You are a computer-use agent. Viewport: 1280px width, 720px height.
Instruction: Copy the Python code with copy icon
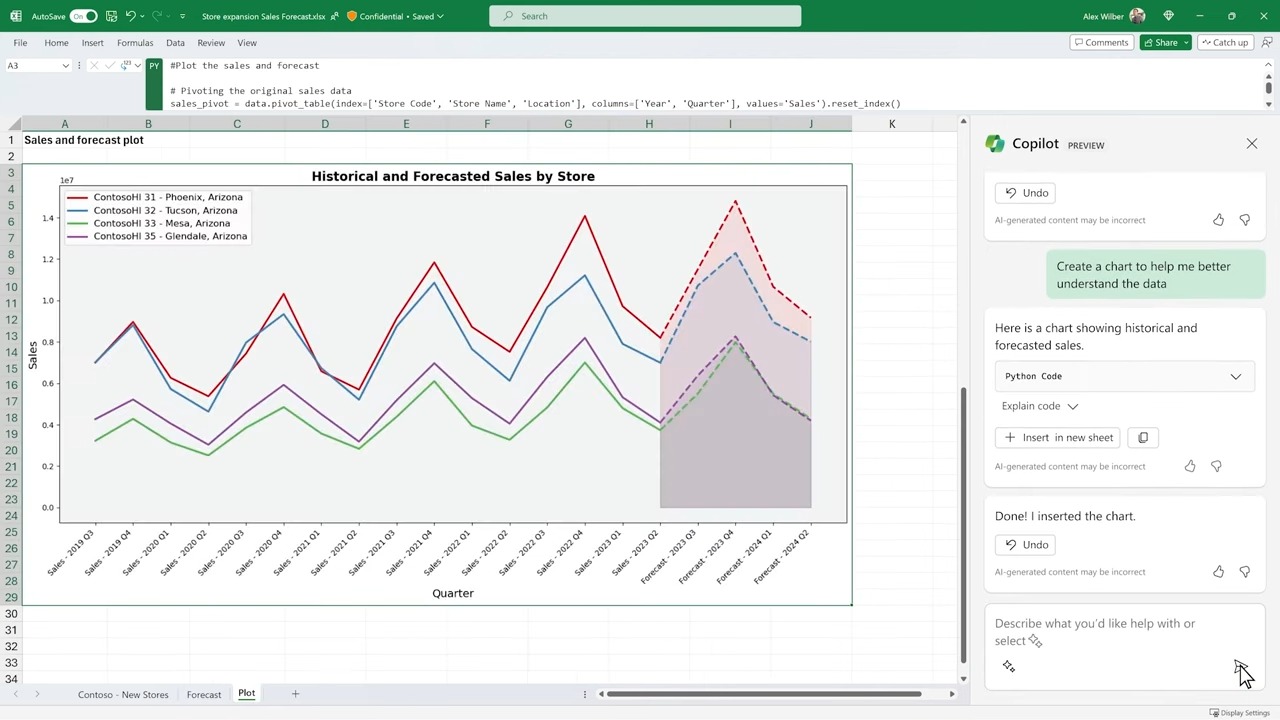(x=1143, y=437)
